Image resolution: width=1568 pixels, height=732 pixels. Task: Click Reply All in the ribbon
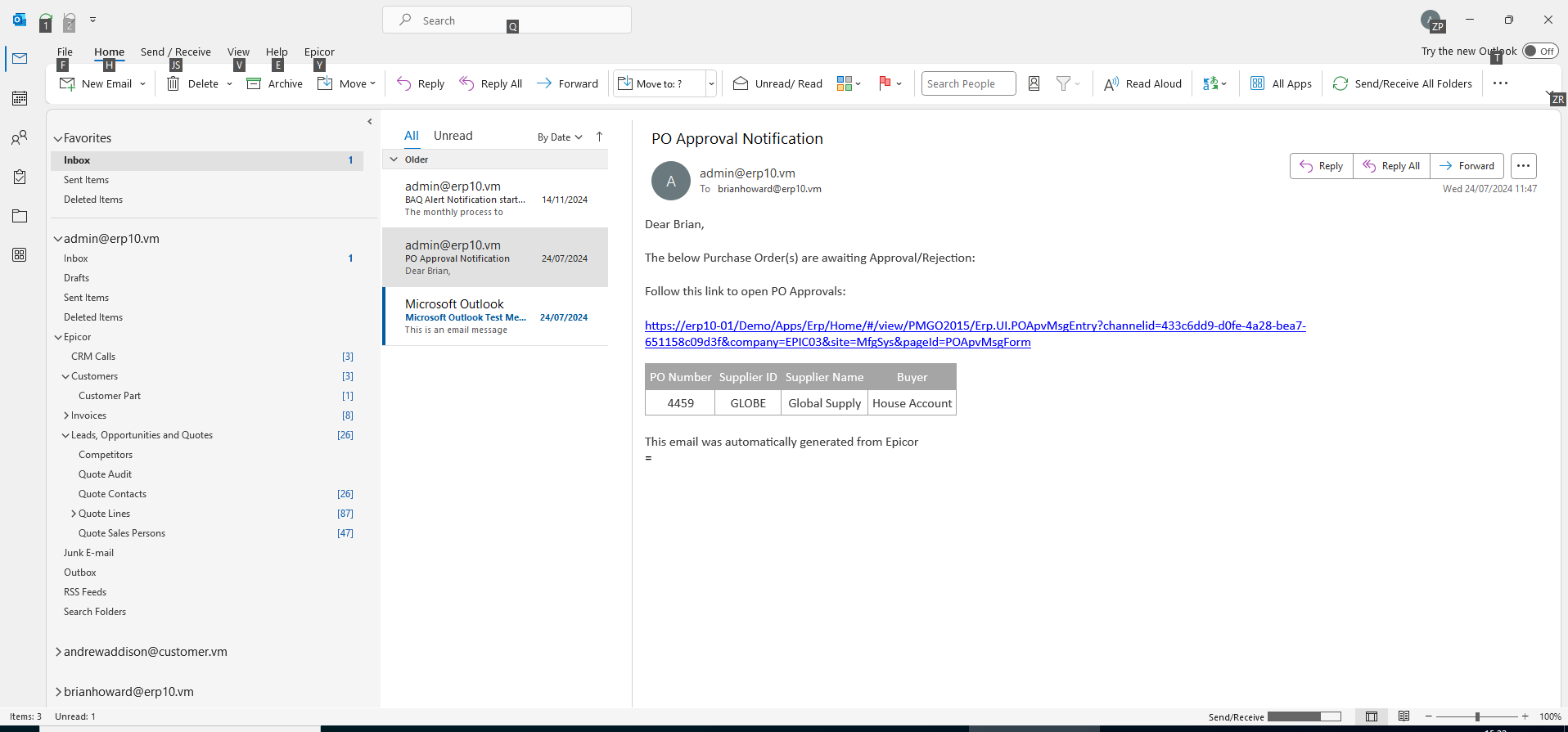[x=491, y=83]
